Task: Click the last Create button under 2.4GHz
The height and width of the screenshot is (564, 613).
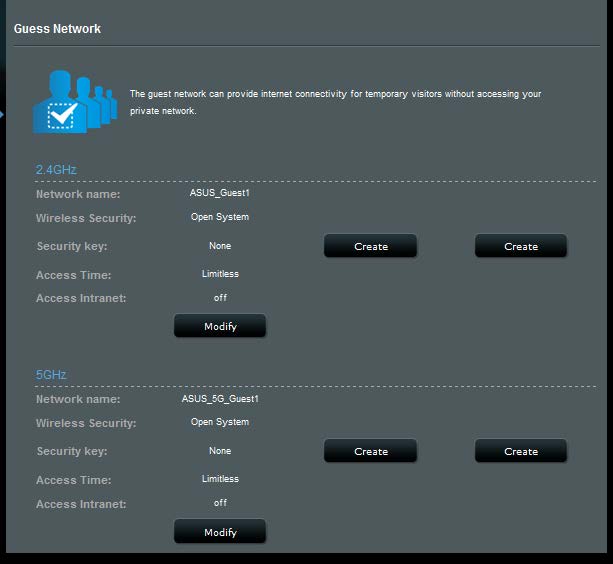Action: pos(521,246)
